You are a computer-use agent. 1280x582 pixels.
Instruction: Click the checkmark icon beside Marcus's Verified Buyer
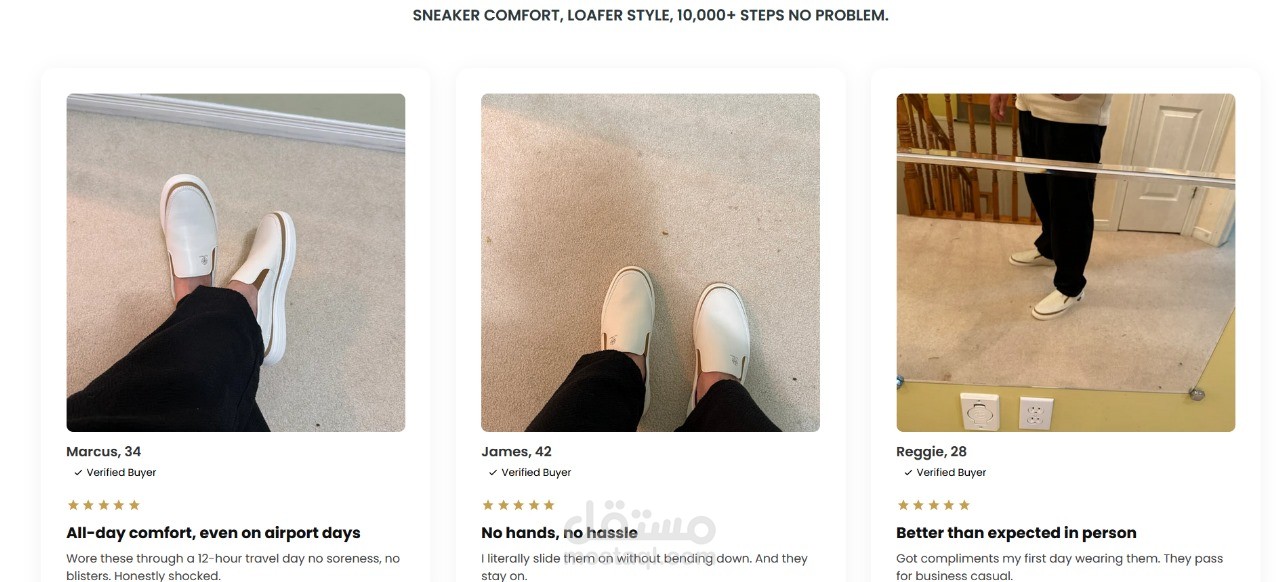click(x=78, y=473)
